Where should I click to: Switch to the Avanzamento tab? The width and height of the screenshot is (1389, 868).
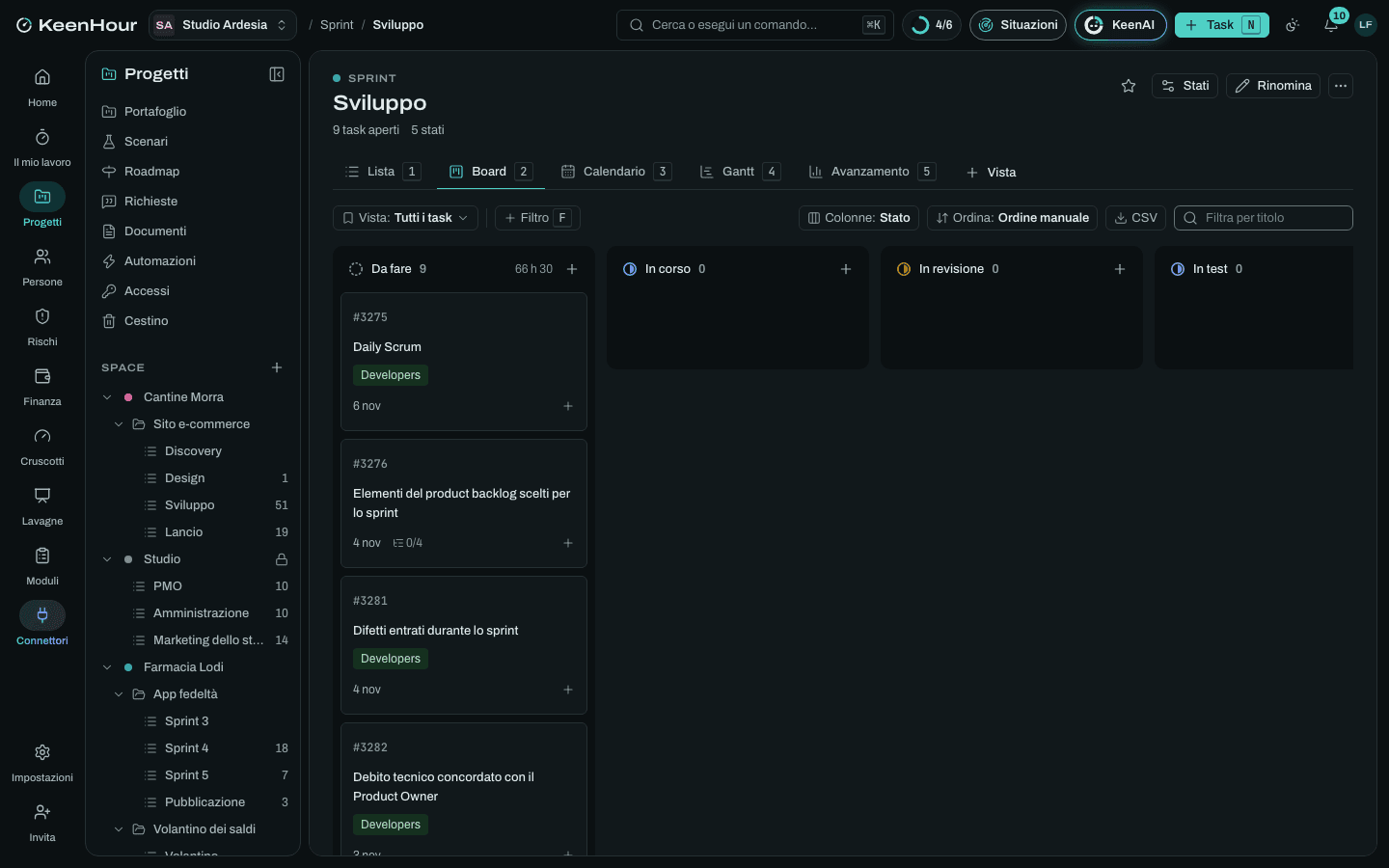[x=872, y=172]
